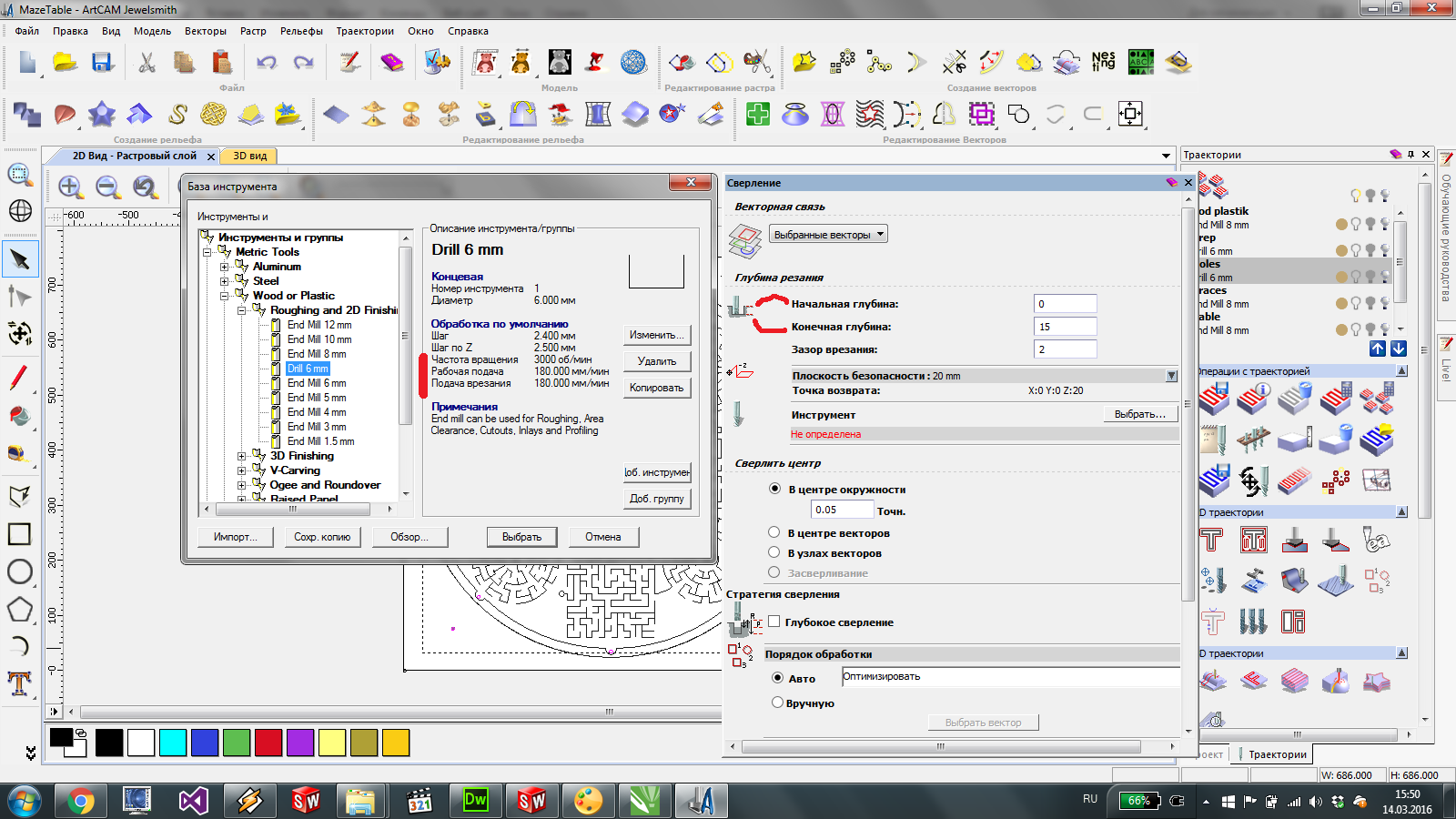Collapse 'Roughing and 2D Finishing' group
The width and height of the screenshot is (1456, 819).
click(x=241, y=310)
